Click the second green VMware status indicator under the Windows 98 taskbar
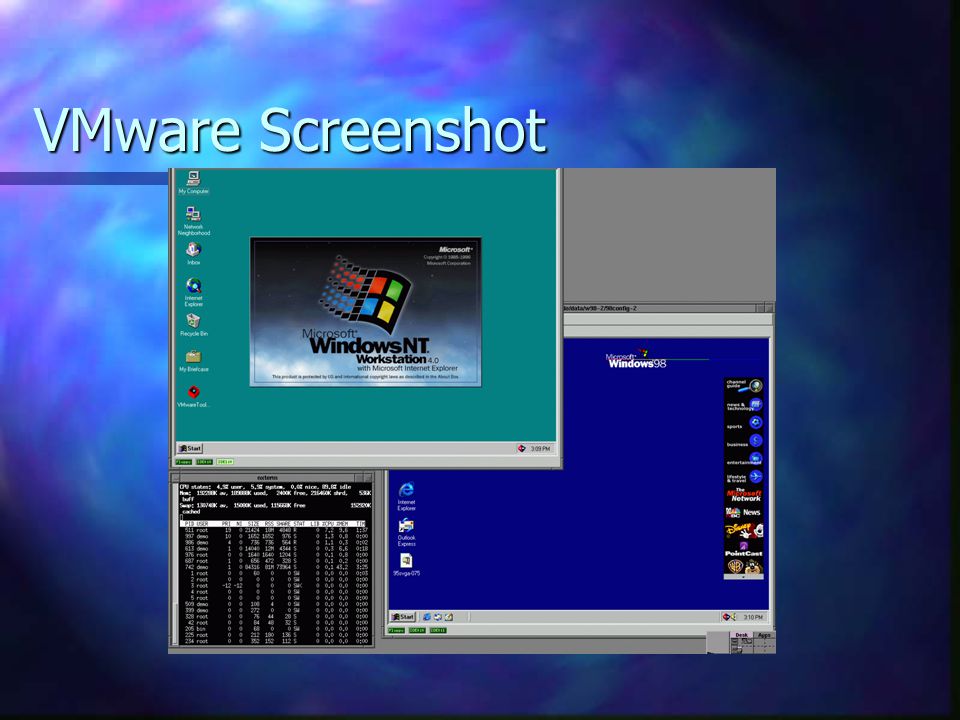960x720 pixels. point(417,630)
